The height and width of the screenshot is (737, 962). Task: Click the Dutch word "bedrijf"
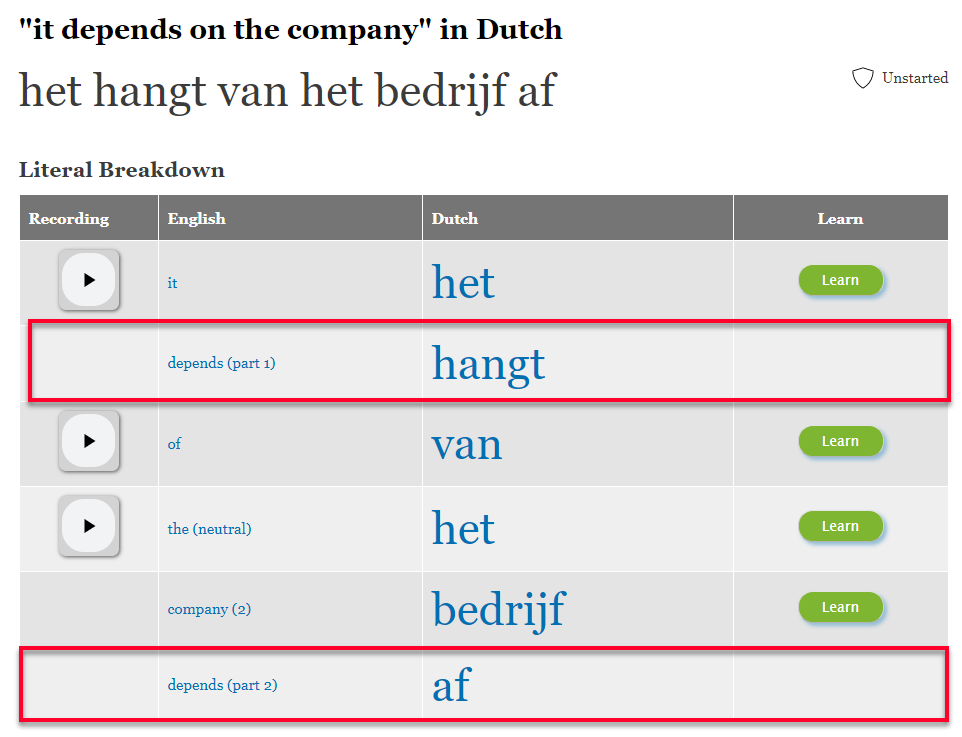pos(499,610)
